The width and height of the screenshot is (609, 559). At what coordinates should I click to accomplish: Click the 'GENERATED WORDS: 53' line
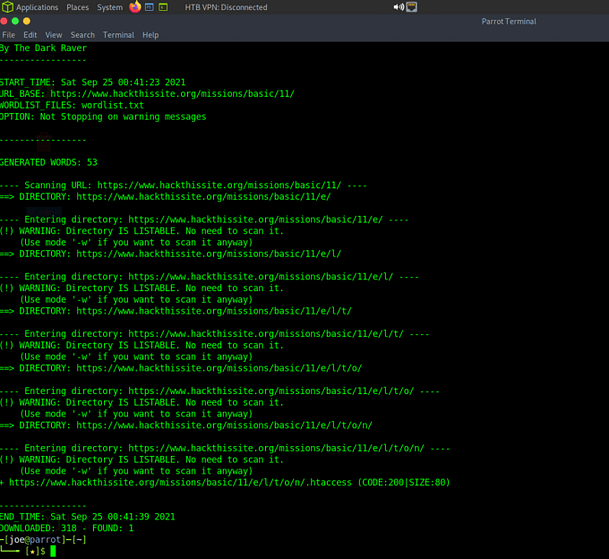click(x=49, y=162)
